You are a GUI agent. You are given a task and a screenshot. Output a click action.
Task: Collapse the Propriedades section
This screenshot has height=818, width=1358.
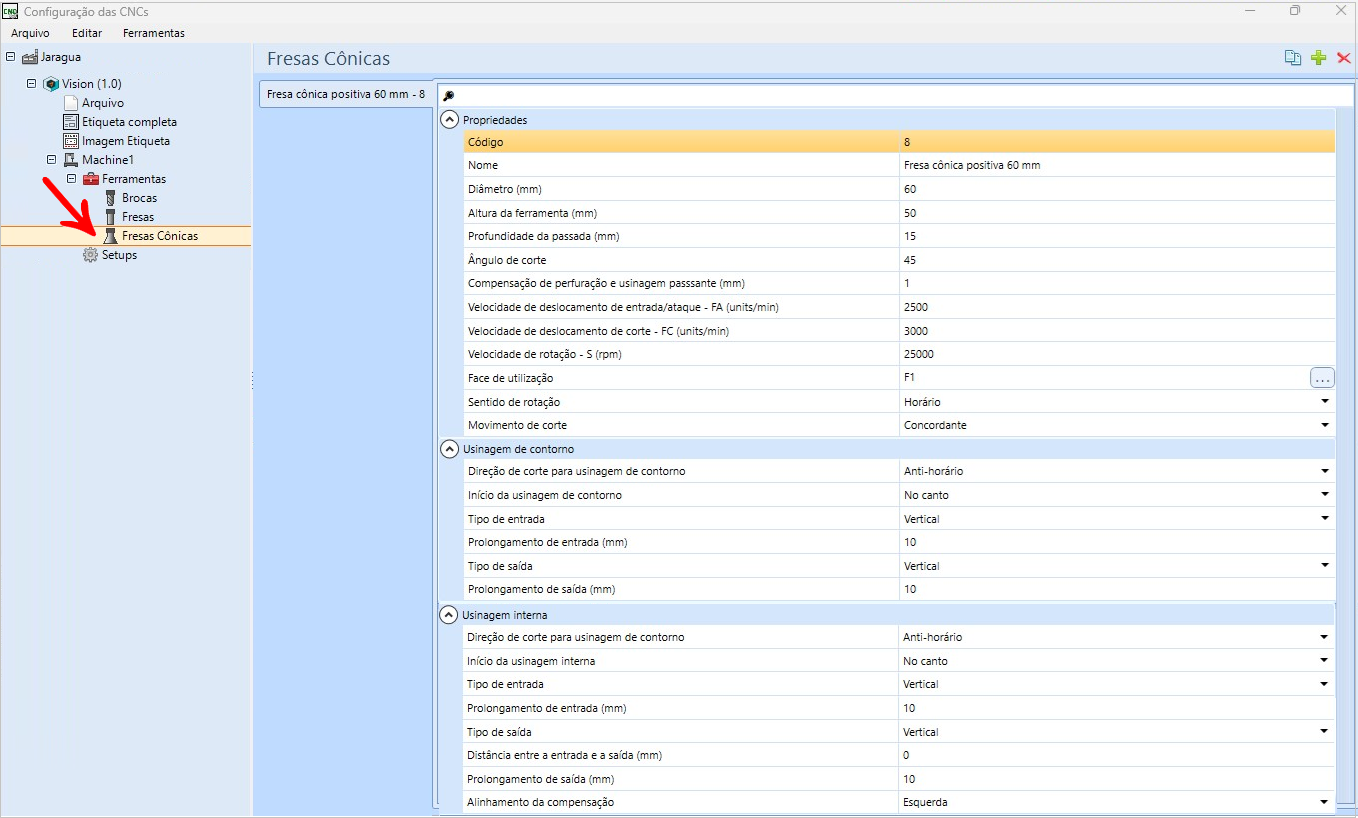pos(449,119)
